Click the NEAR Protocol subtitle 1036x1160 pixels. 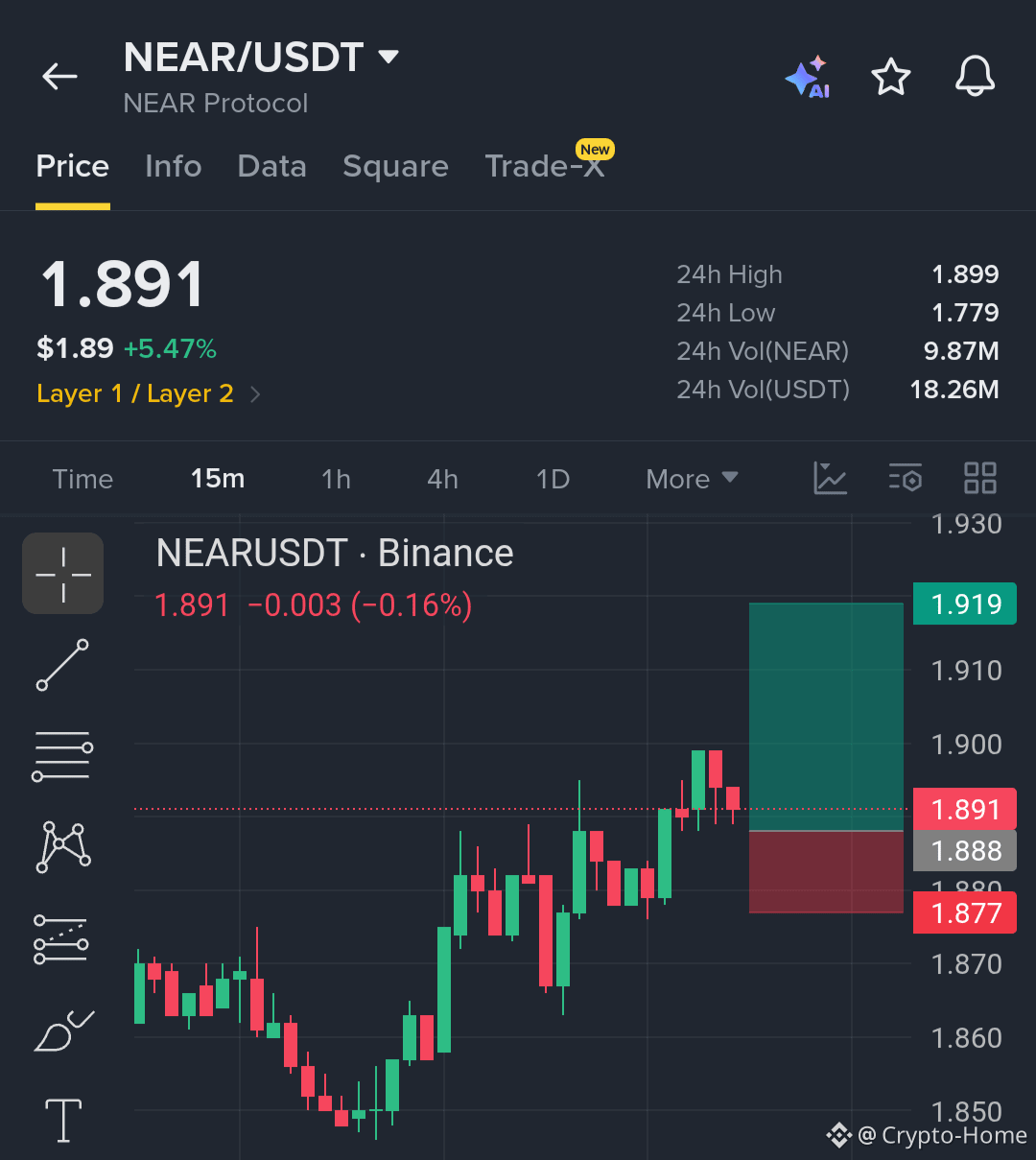(216, 104)
